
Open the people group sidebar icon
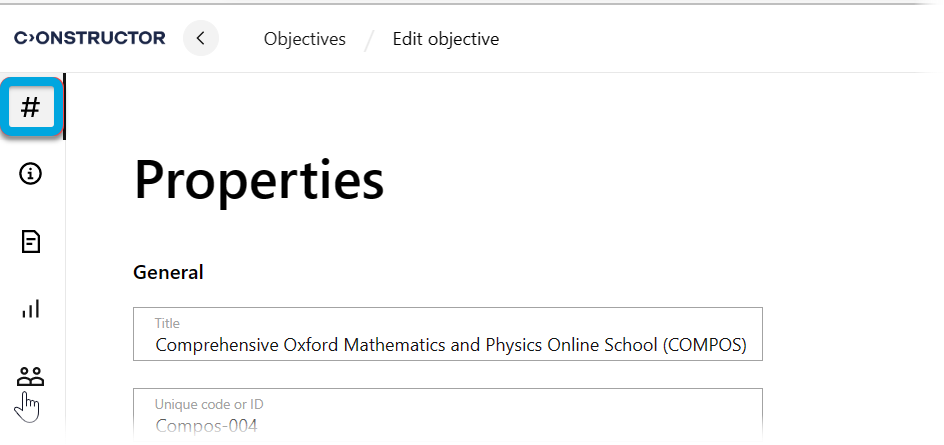point(31,377)
